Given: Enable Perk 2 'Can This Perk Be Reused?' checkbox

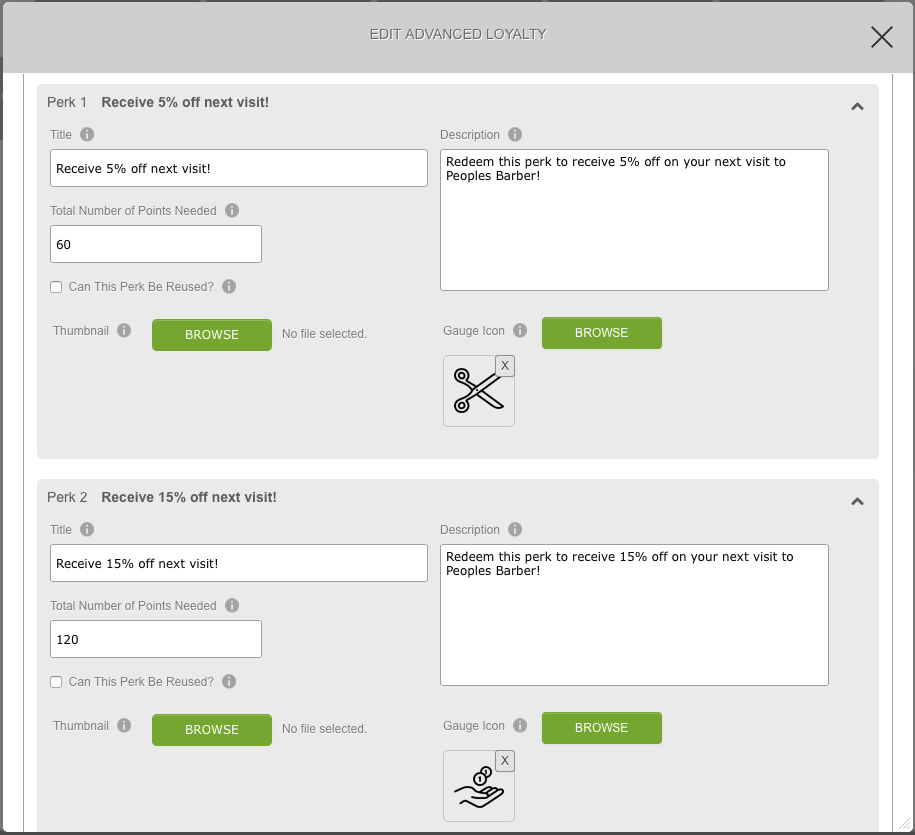Looking at the screenshot, I should click(x=56, y=682).
